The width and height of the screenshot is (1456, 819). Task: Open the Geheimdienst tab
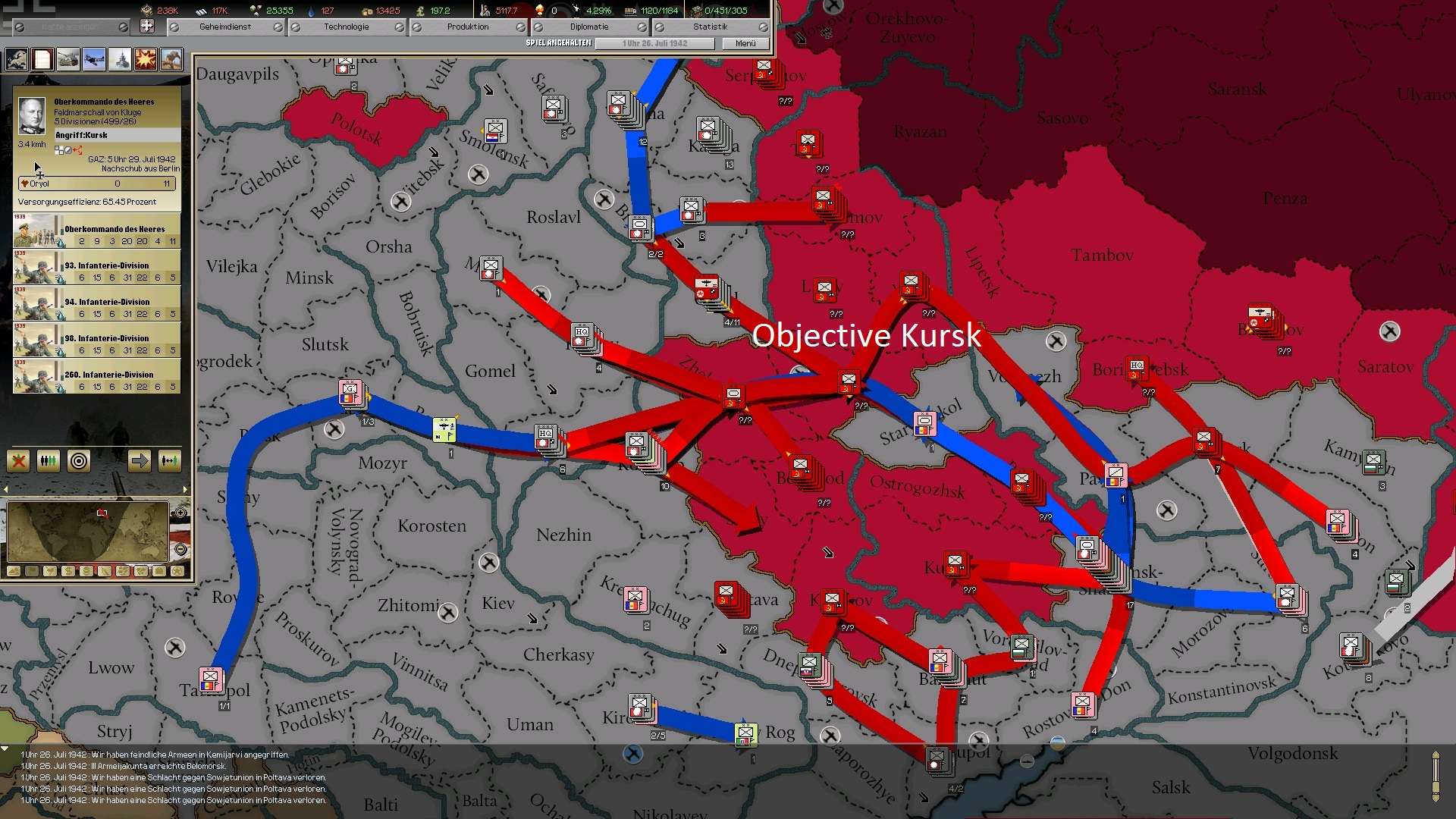coord(225,27)
